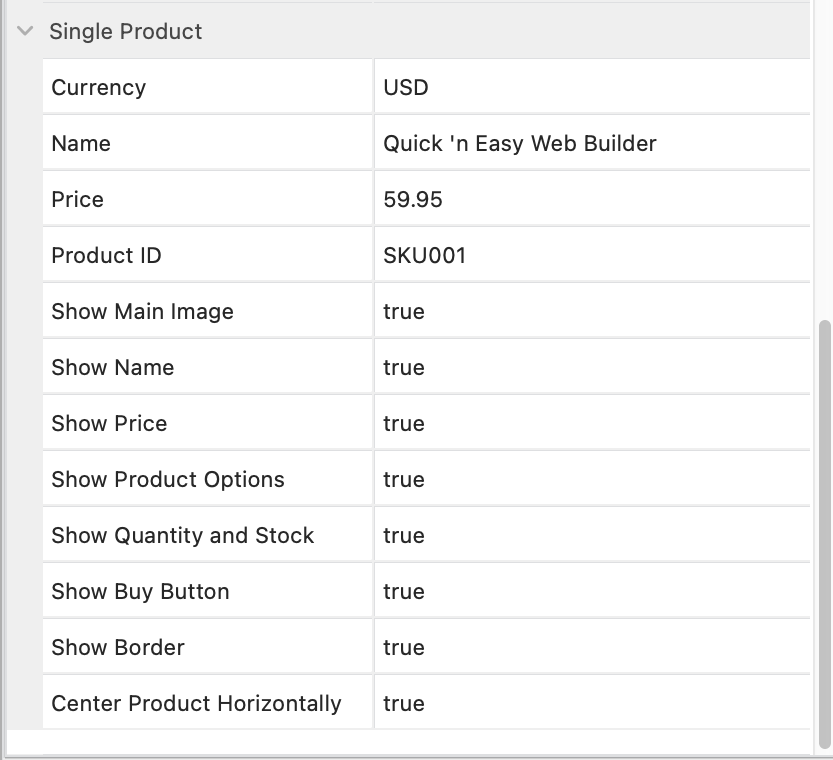The width and height of the screenshot is (833, 760).
Task: Click the Currency row label
Action: (x=98, y=87)
